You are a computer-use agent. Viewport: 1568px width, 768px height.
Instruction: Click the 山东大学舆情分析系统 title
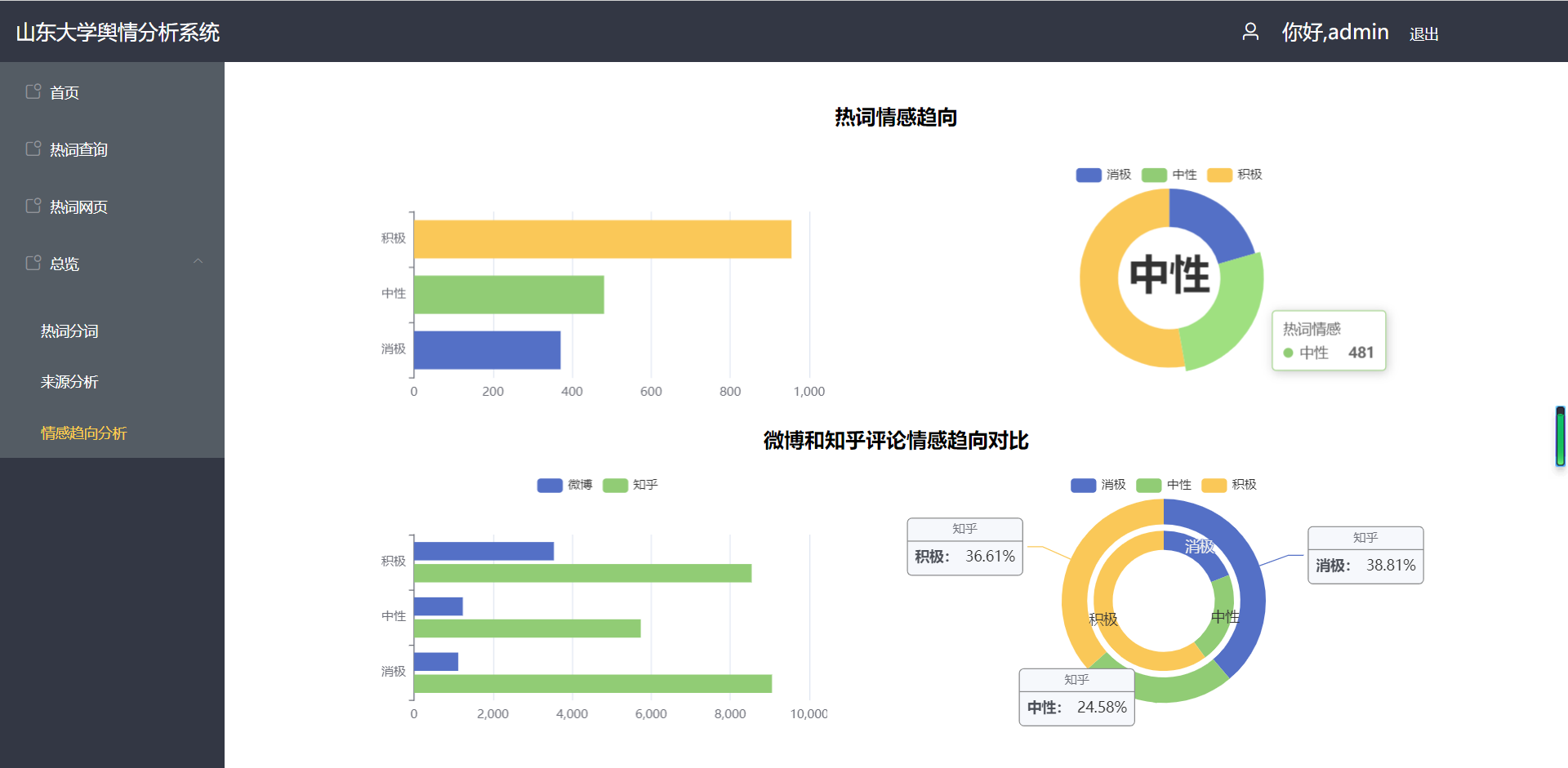[x=118, y=32]
